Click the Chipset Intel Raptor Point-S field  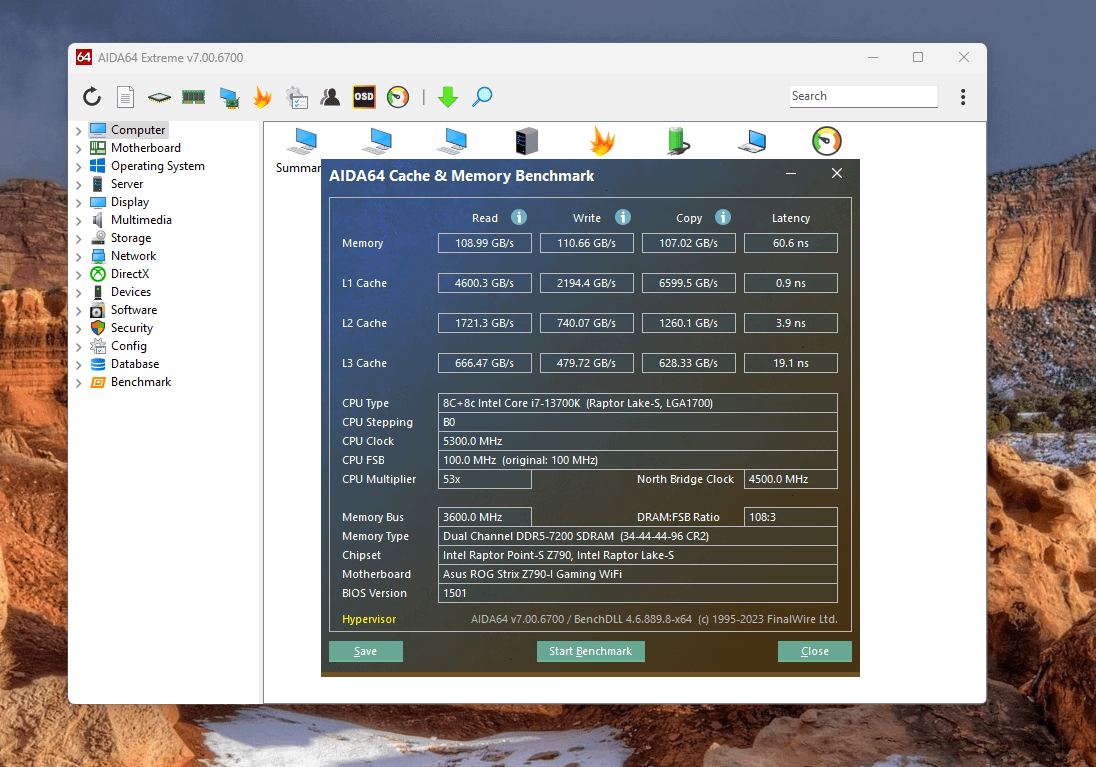click(x=637, y=555)
